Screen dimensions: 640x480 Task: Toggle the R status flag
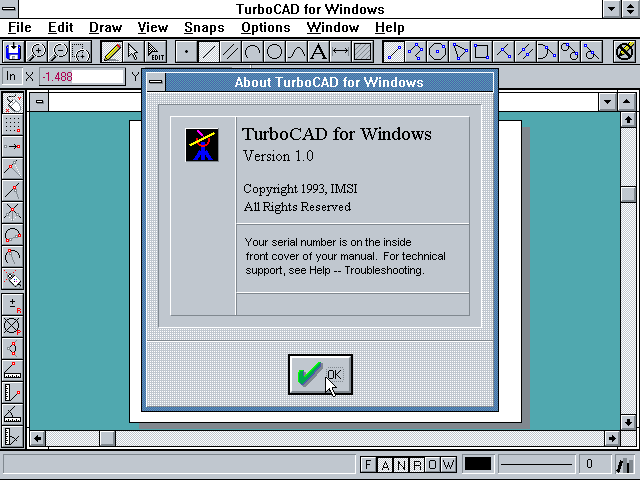coord(417,464)
